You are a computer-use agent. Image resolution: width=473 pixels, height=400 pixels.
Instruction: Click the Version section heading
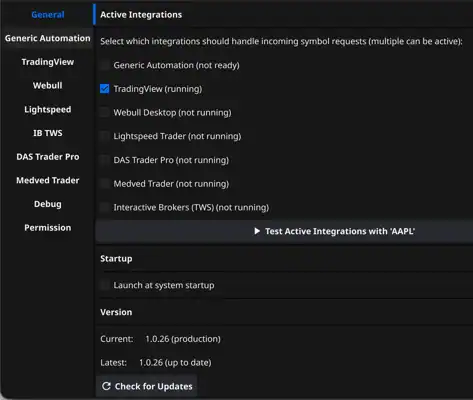point(116,312)
